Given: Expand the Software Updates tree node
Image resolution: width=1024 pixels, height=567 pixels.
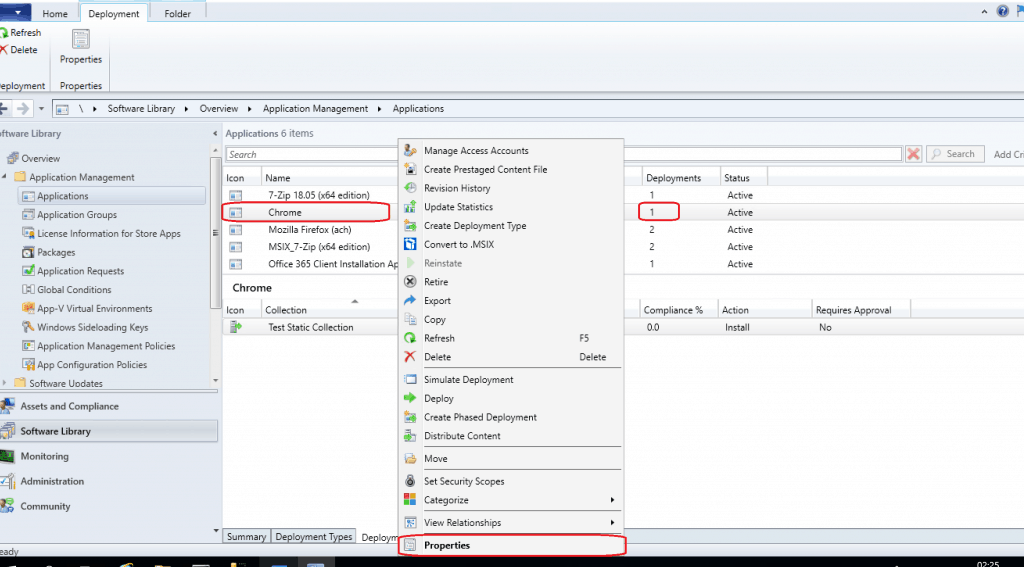Looking at the screenshot, I should coord(5,383).
